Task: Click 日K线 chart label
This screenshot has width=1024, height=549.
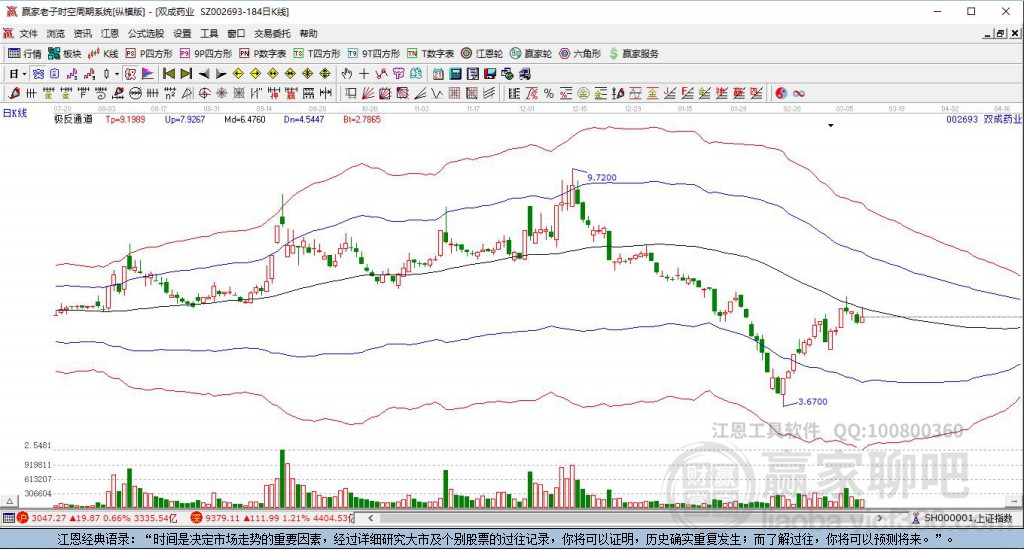Action: (x=15, y=113)
